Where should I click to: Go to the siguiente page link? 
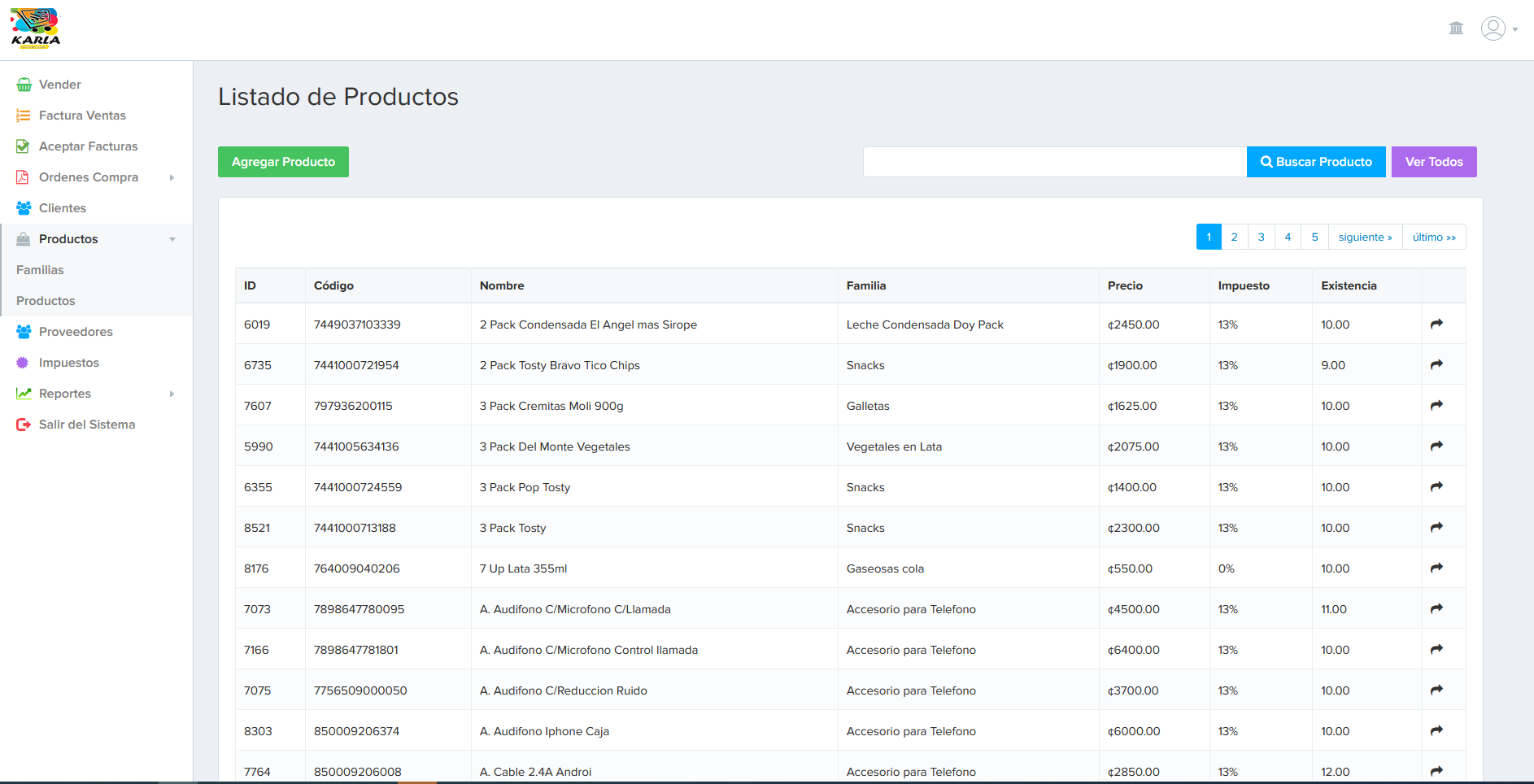pos(1365,237)
